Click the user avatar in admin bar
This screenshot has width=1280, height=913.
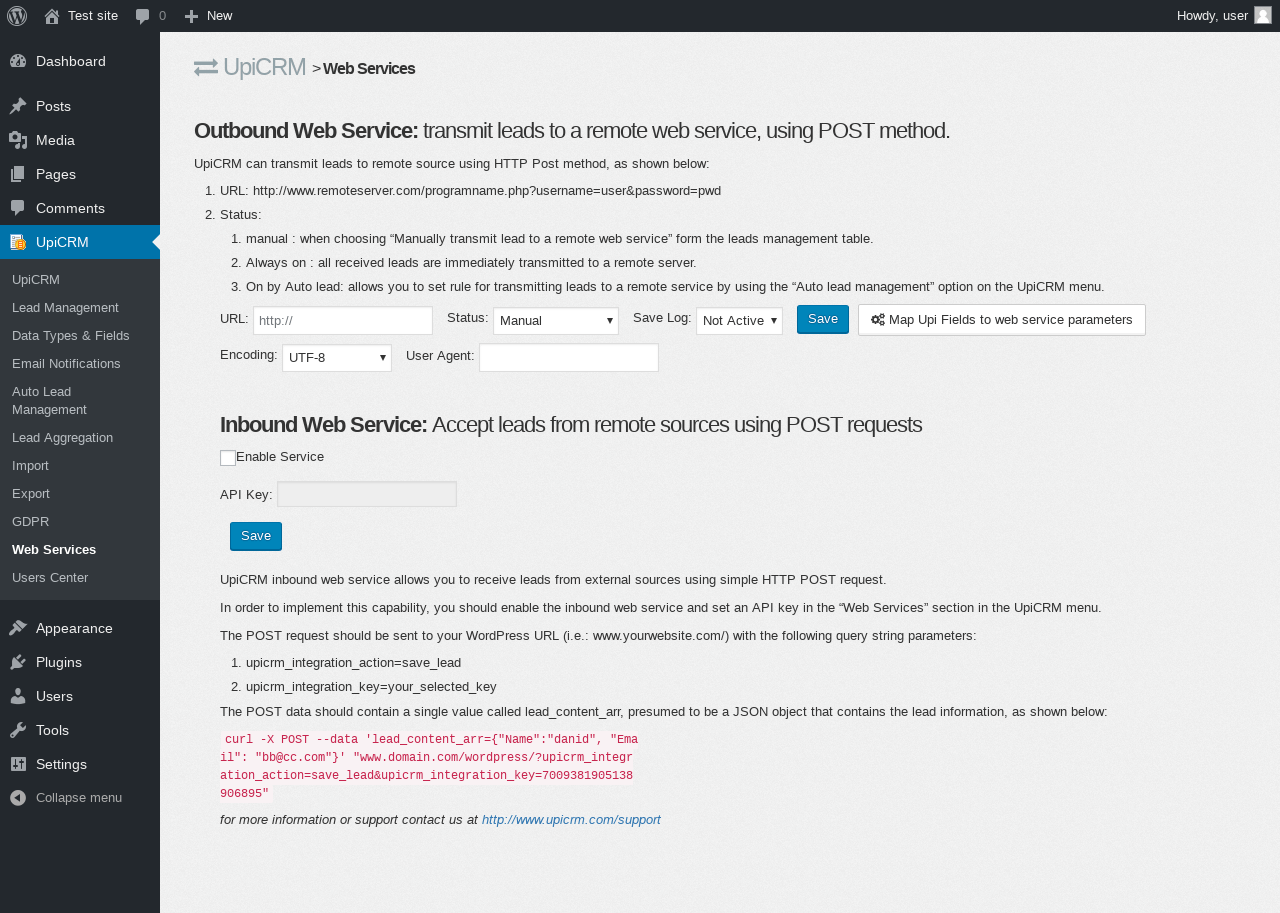(1263, 15)
